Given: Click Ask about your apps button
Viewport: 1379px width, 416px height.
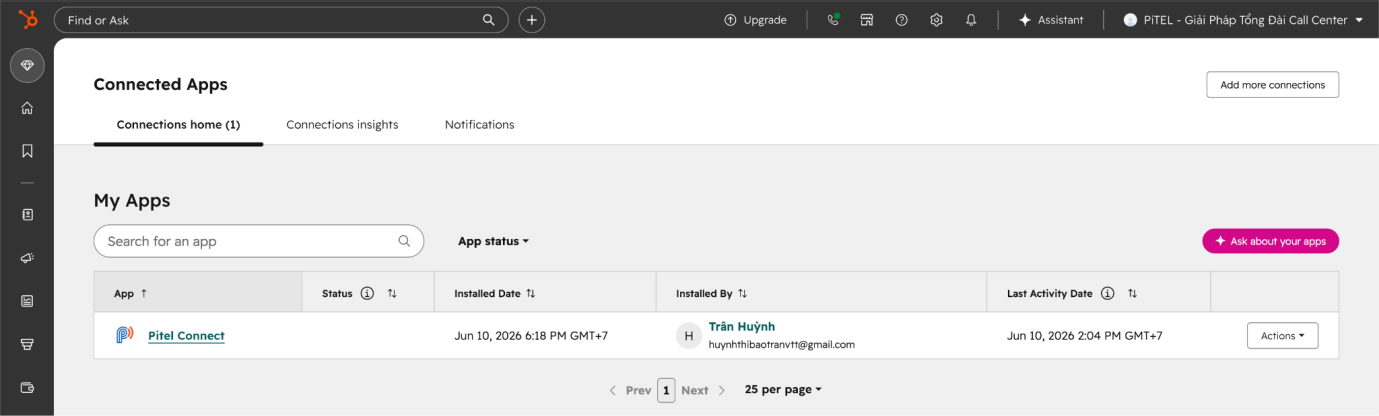Looking at the screenshot, I should pos(1270,241).
